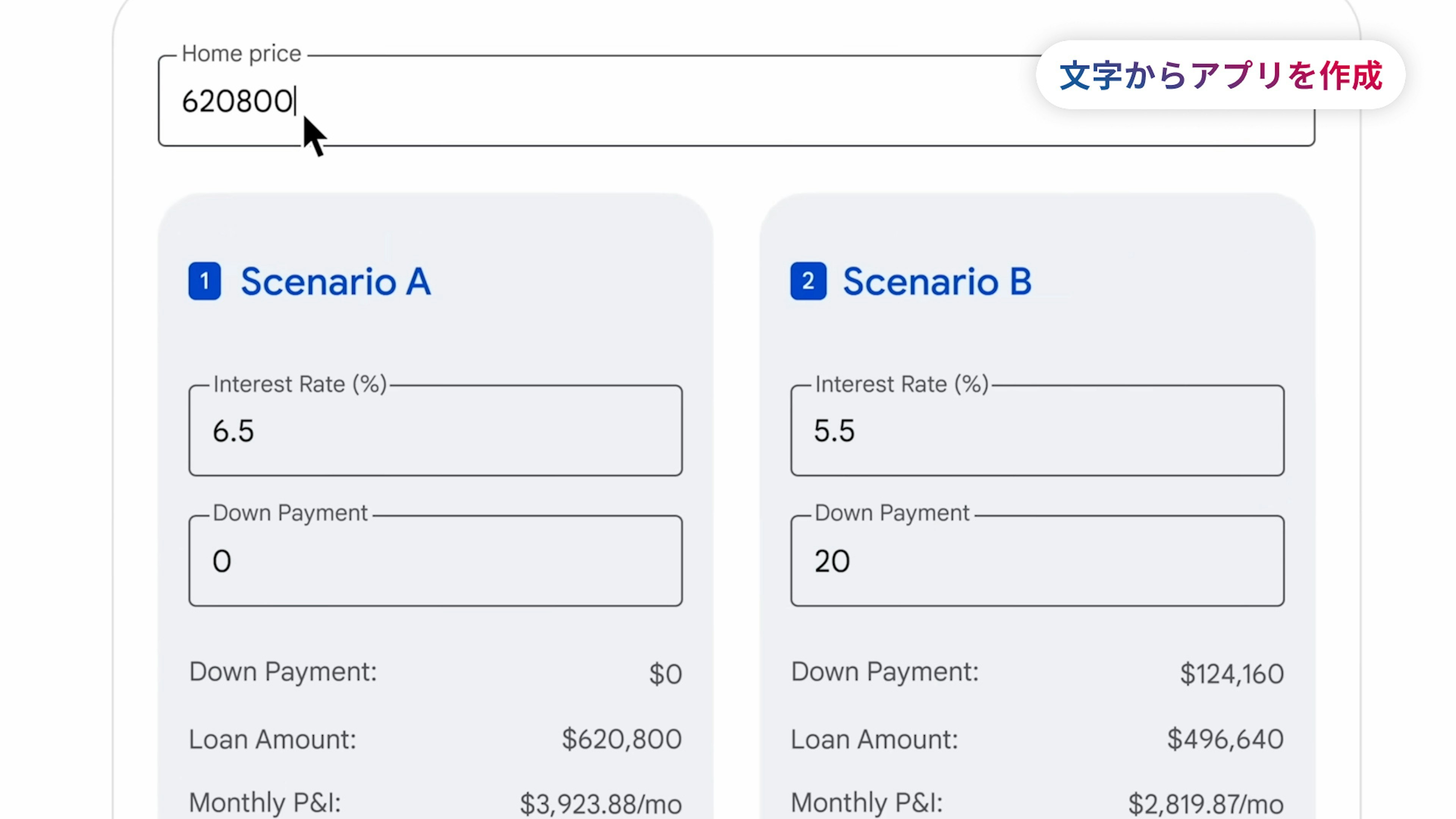This screenshot has height=819, width=1456.
Task: Click Scenario A Loan Amount label
Action: (273, 739)
